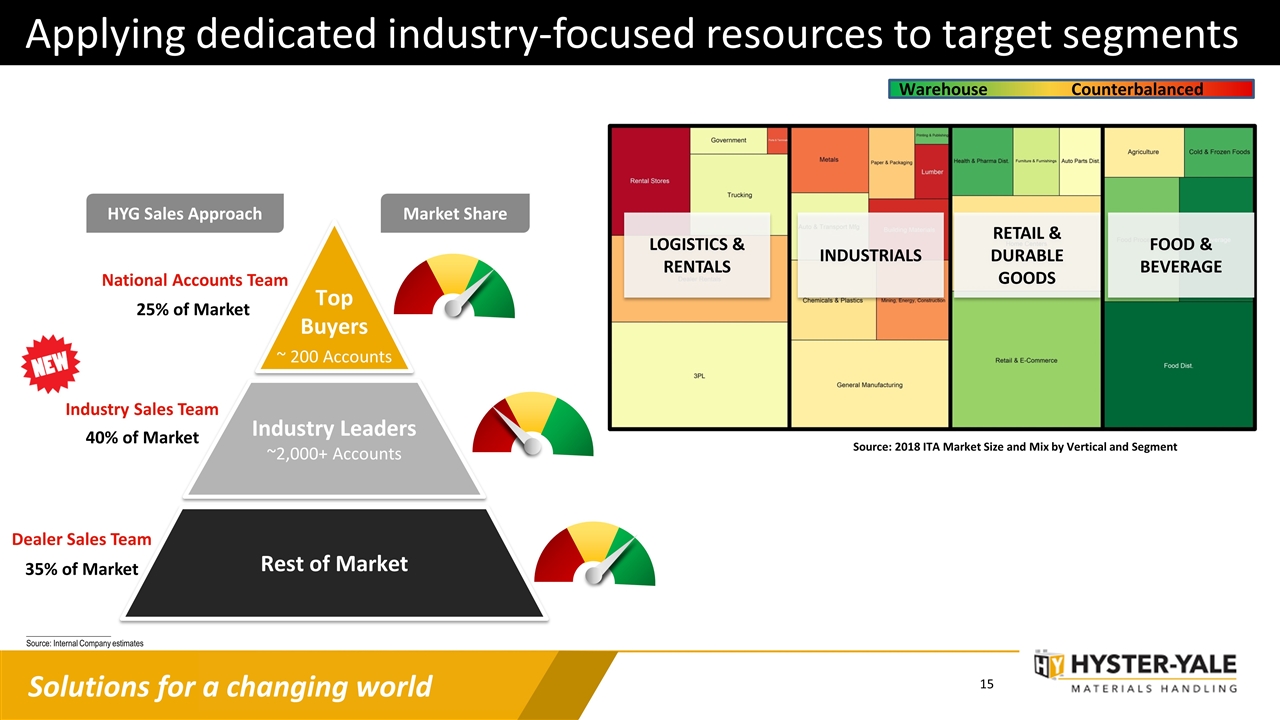The width and height of the screenshot is (1280, 720).
Task: Click the 3PL treemap cell
Action: coord(699,375)
